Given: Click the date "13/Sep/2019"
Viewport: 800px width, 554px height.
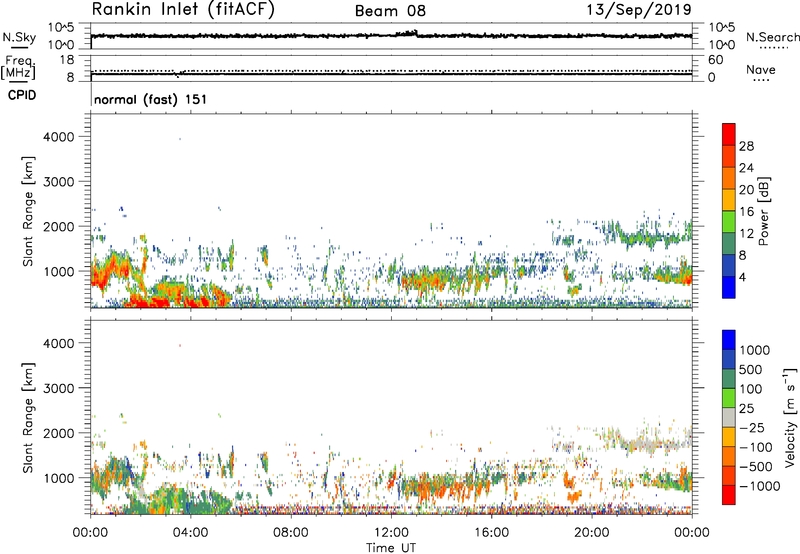Looking at the screenshot, I should click(x=639, y=9).
